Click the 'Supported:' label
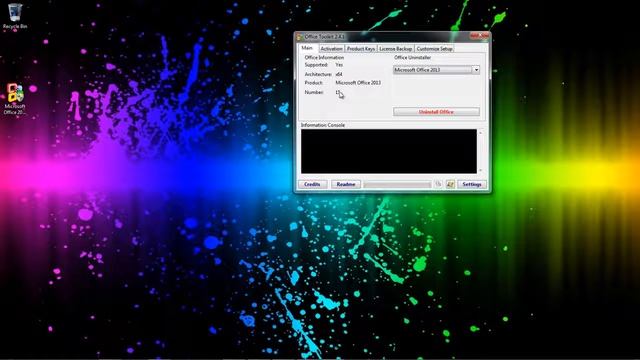 (x=316, y=65)
